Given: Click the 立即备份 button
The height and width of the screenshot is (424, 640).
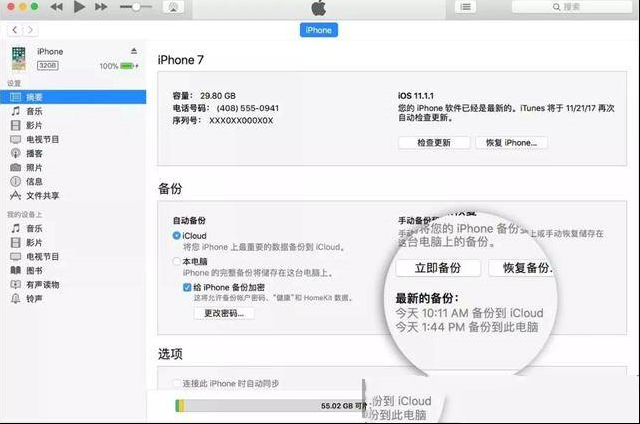Looking at the screenshot, I should point(438,268).
